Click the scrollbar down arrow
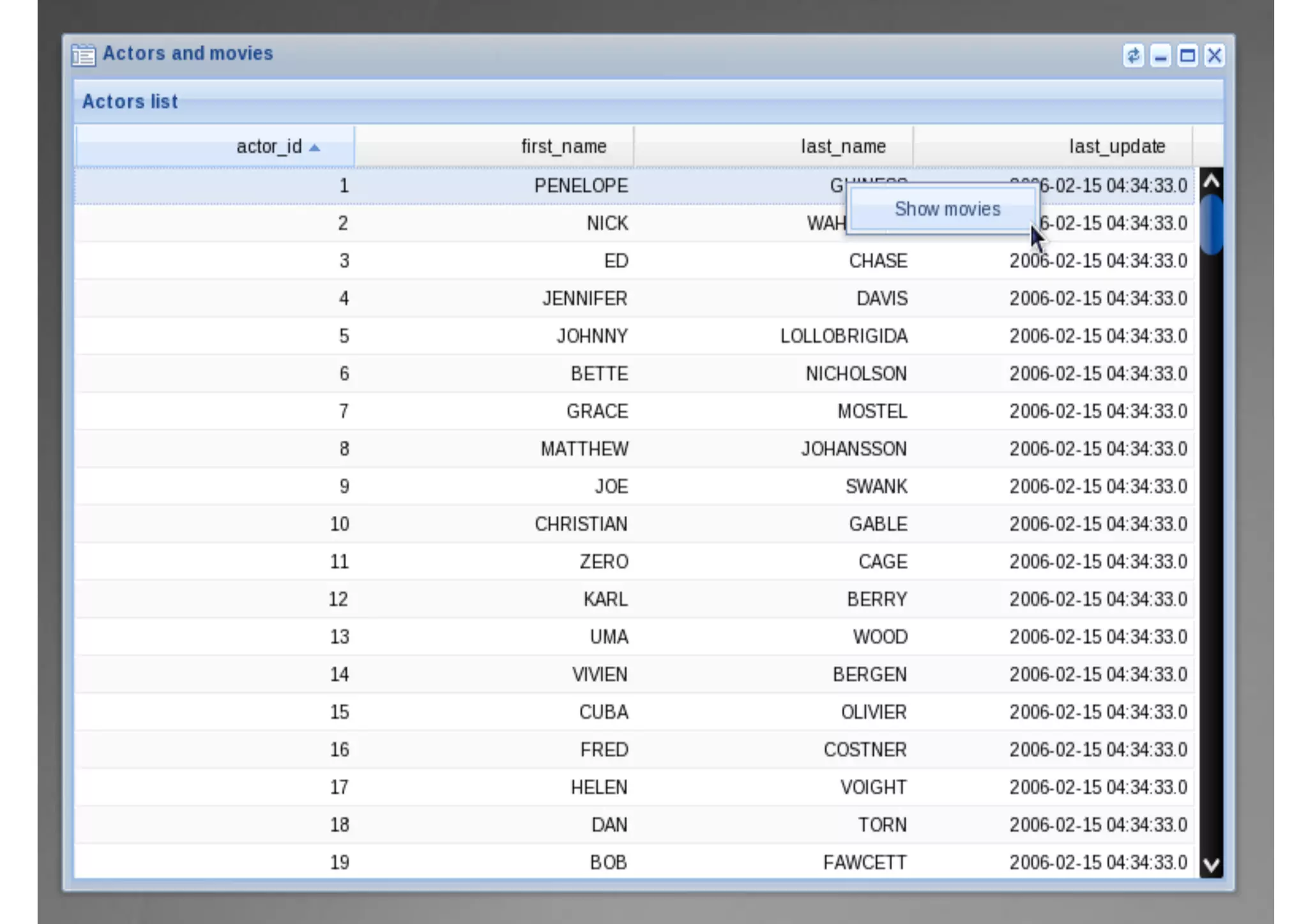This screenshot has width=1308, height=924. pos(1211,865)
